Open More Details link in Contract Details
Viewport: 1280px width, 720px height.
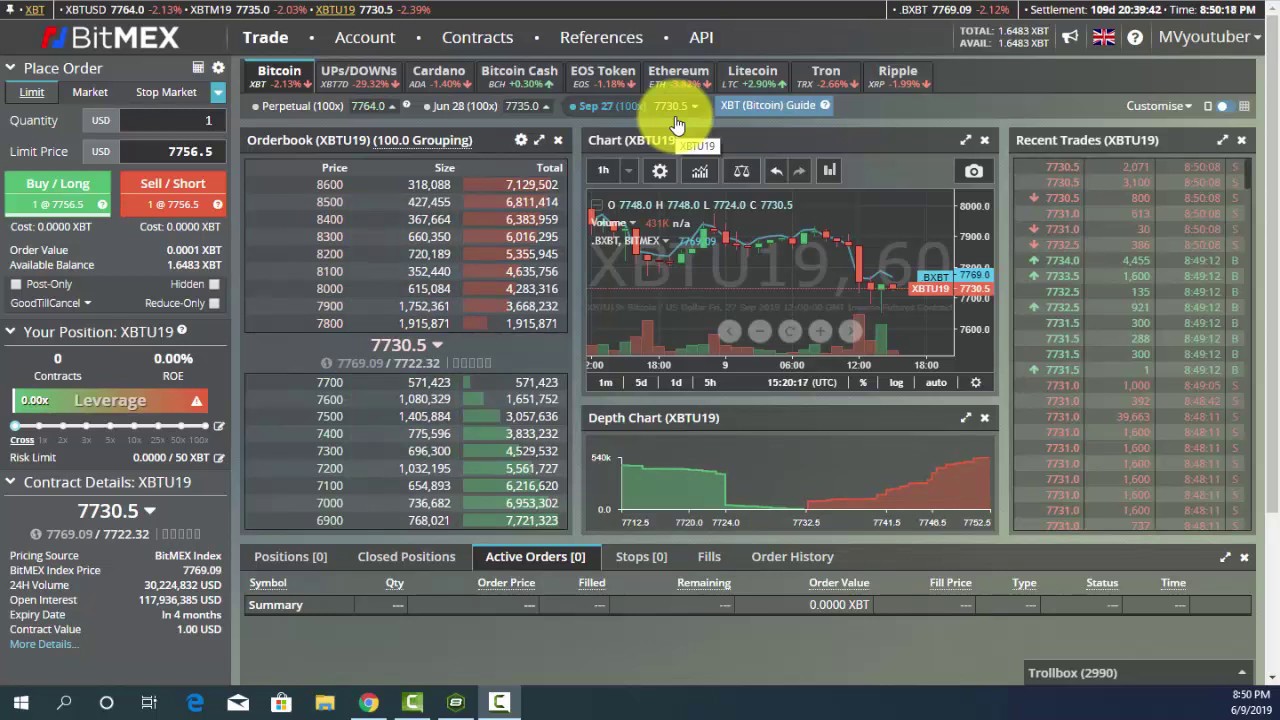42,644
